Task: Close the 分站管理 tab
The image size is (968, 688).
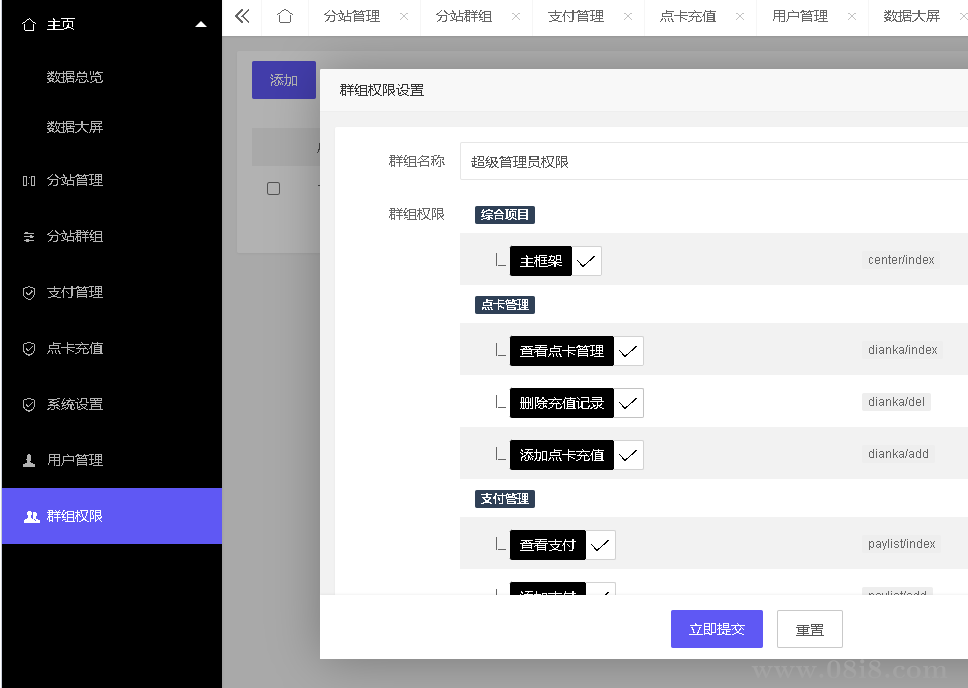Action: coord(403,17)
